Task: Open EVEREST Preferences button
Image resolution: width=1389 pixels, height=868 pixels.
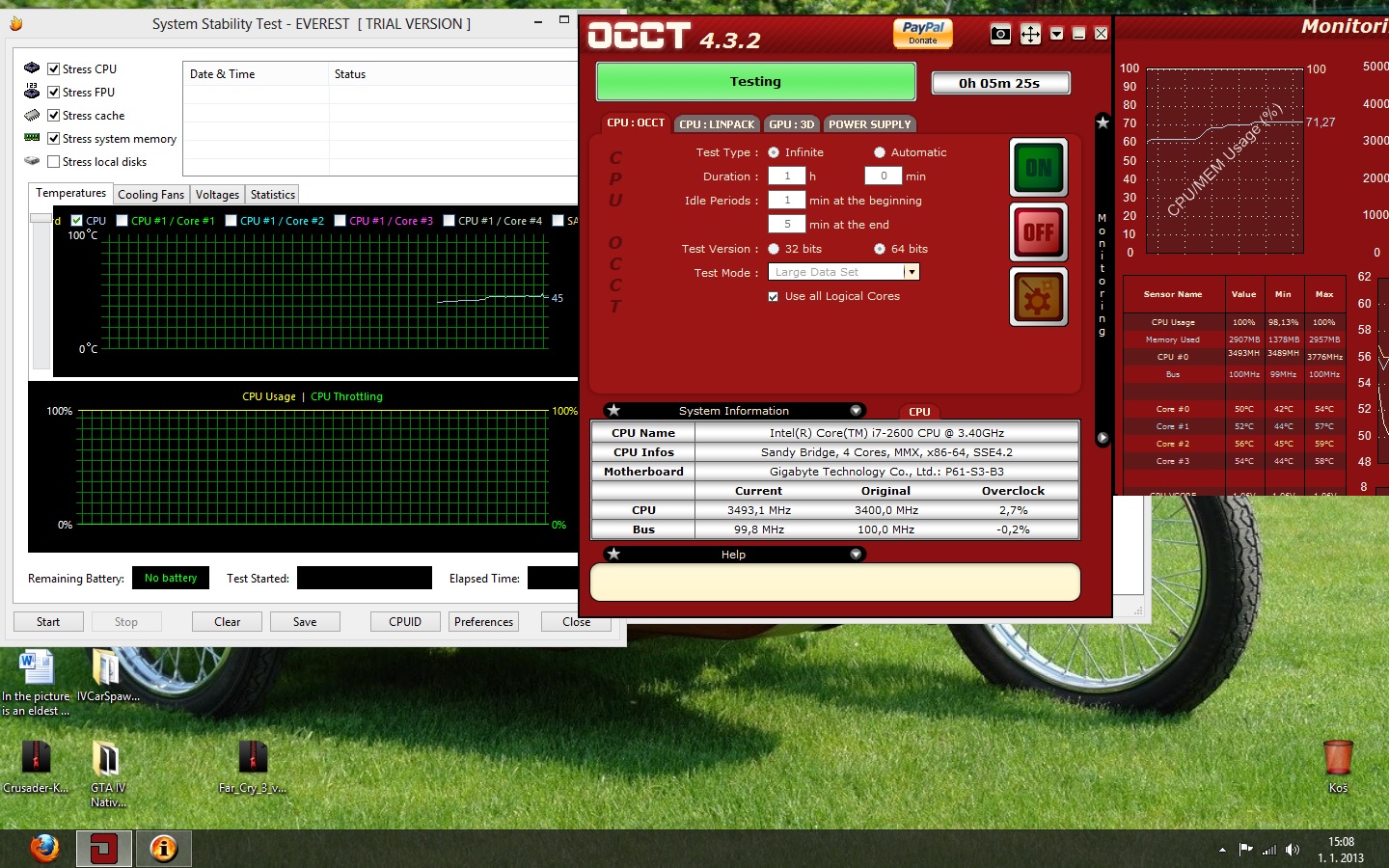Action: 484,622
